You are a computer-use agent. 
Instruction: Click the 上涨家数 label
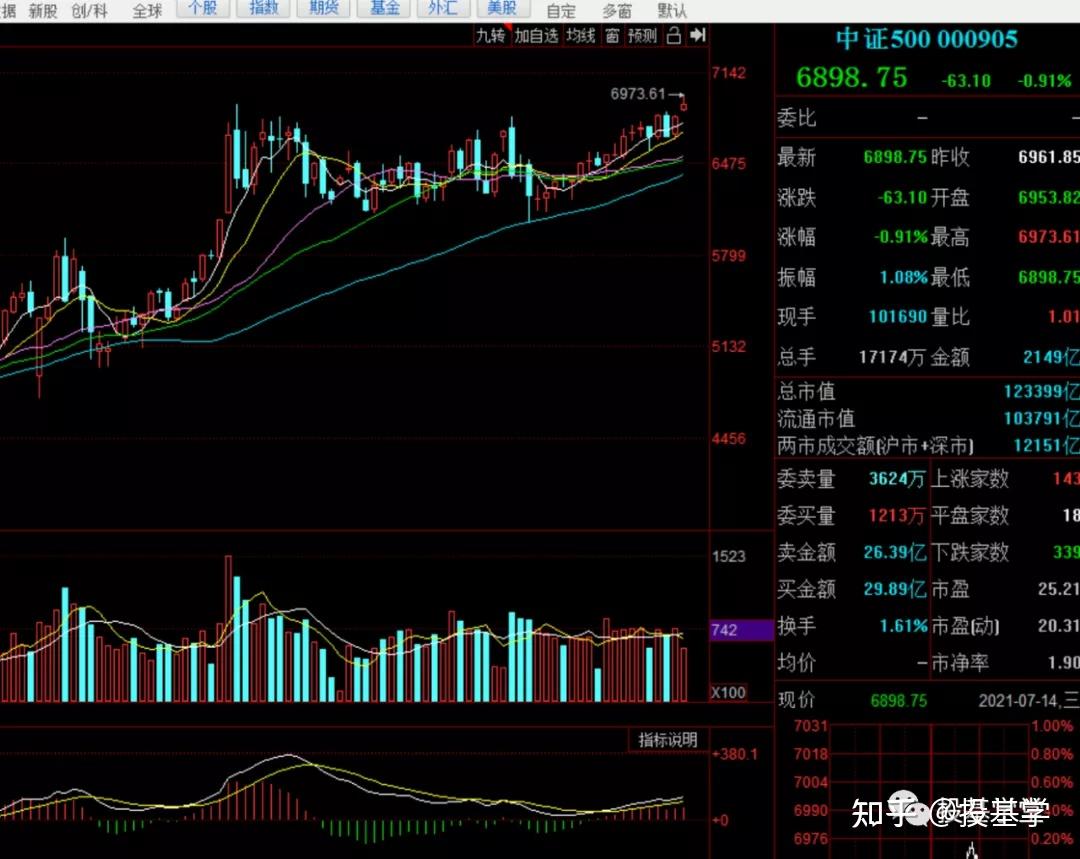click(970, 479)
